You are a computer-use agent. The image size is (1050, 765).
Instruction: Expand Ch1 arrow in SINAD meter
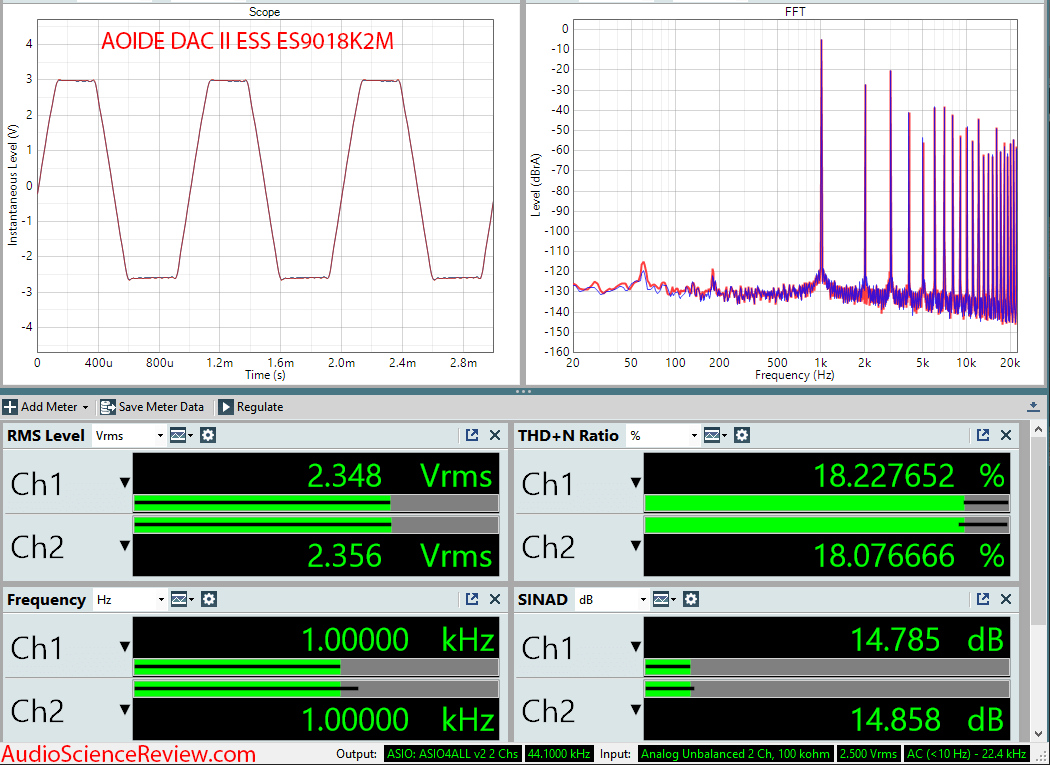click(x=635, y=646)
